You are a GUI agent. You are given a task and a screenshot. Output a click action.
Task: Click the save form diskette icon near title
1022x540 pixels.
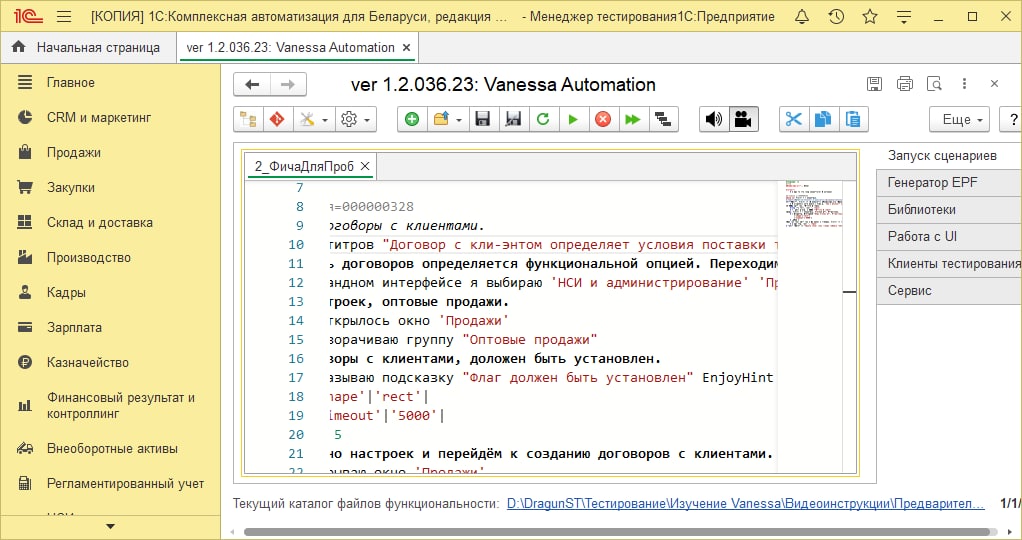(874, 83)
